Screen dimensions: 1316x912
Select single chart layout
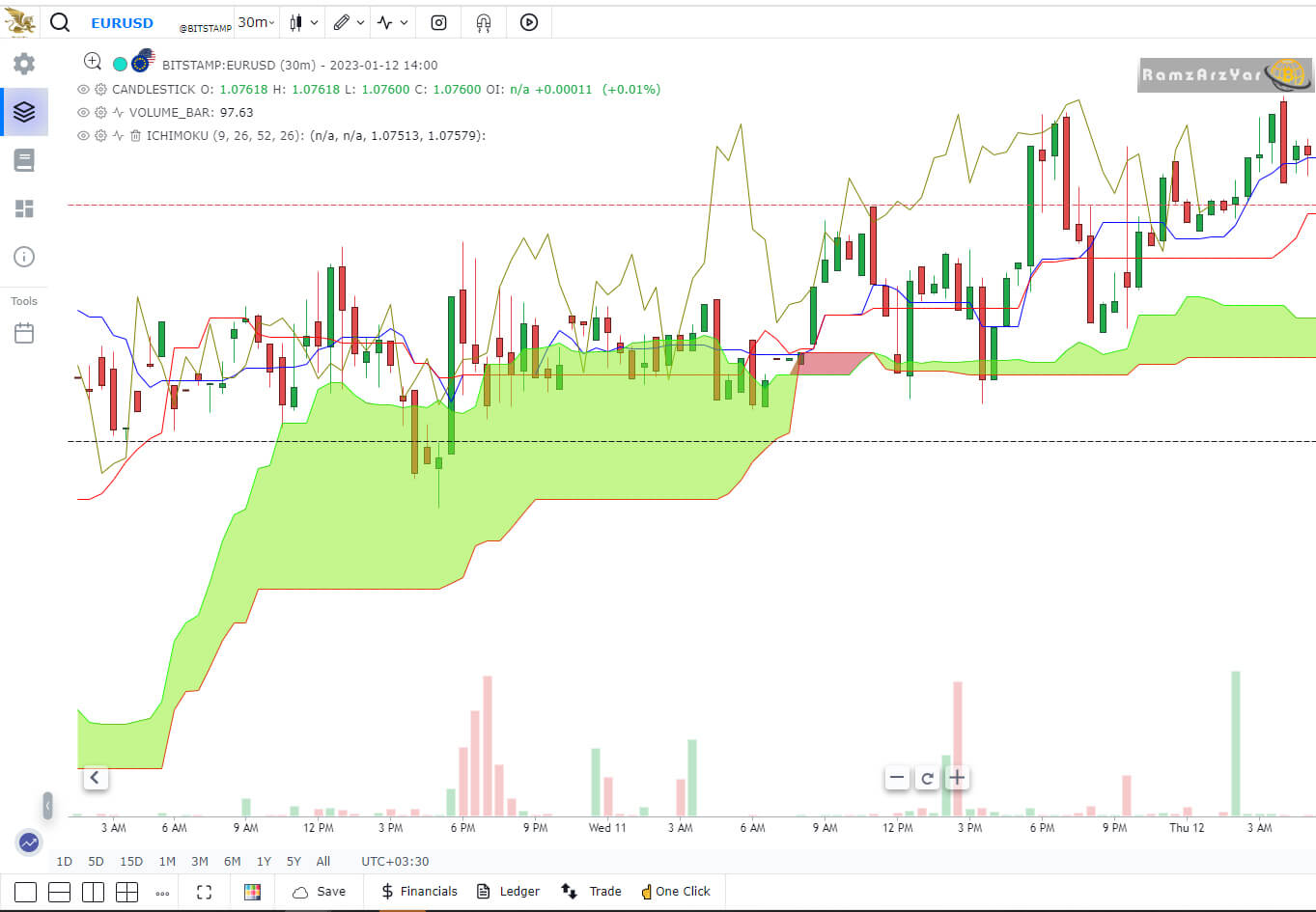tap(26, 893)
